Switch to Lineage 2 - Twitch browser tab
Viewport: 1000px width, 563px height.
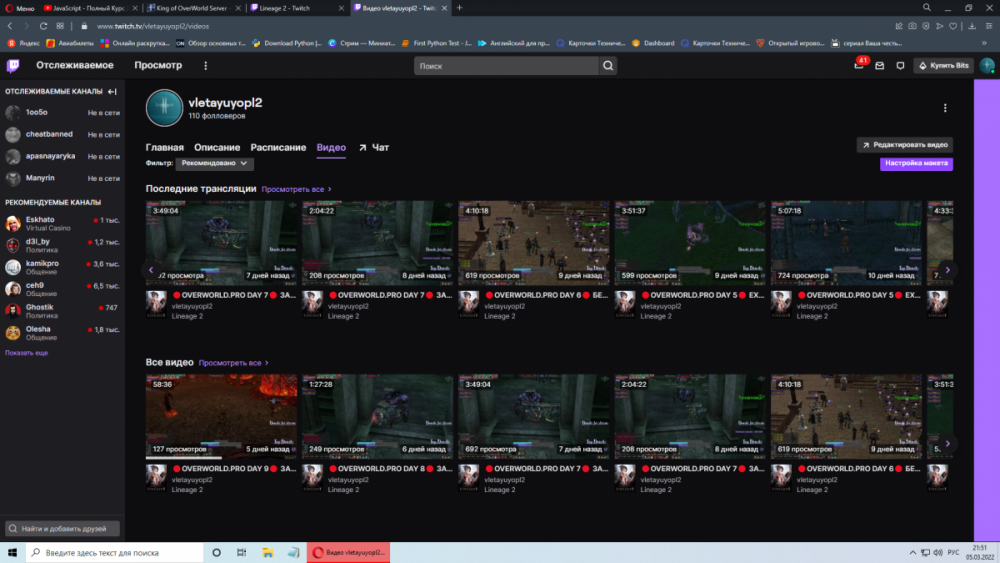tap(297, 8)
